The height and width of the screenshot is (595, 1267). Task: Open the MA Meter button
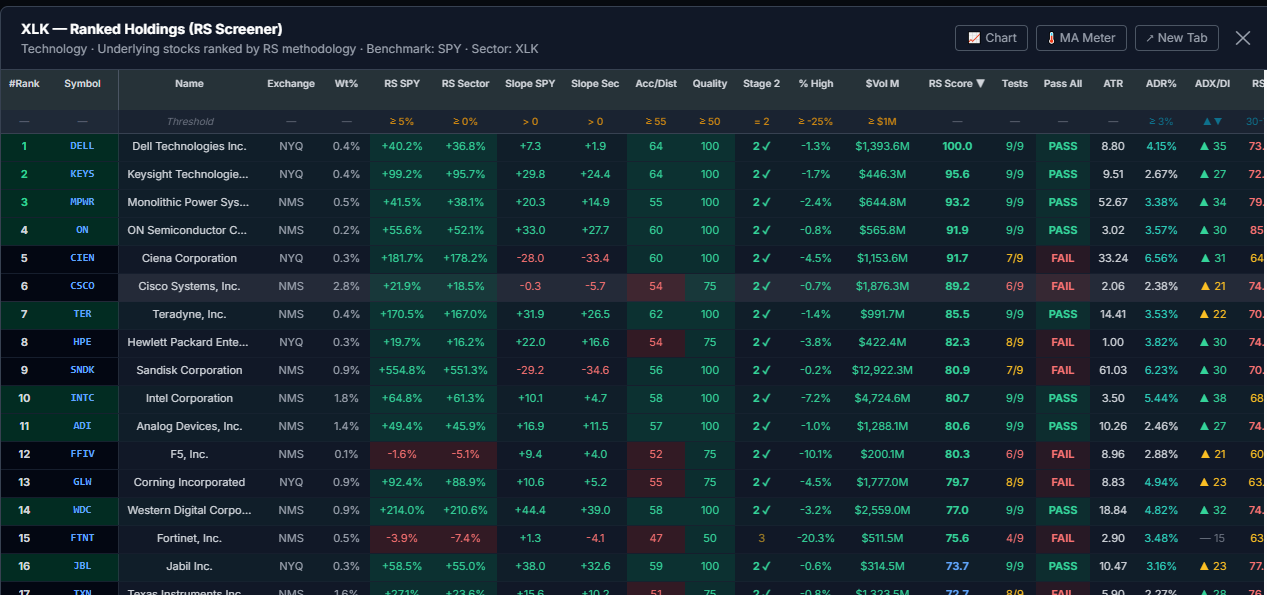(x=1082, y=38)
